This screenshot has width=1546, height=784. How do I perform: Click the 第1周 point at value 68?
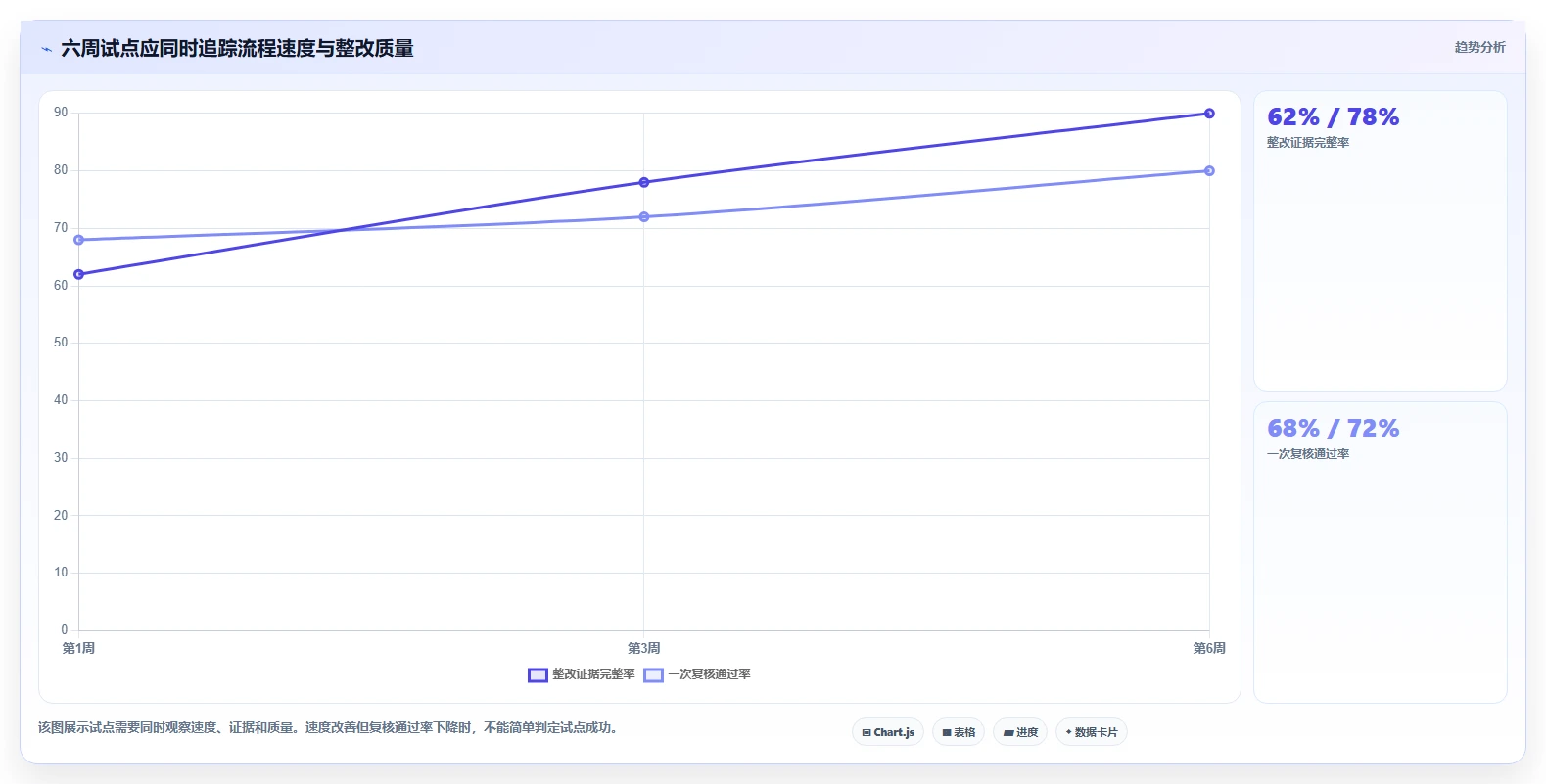(x=79, y=240)
